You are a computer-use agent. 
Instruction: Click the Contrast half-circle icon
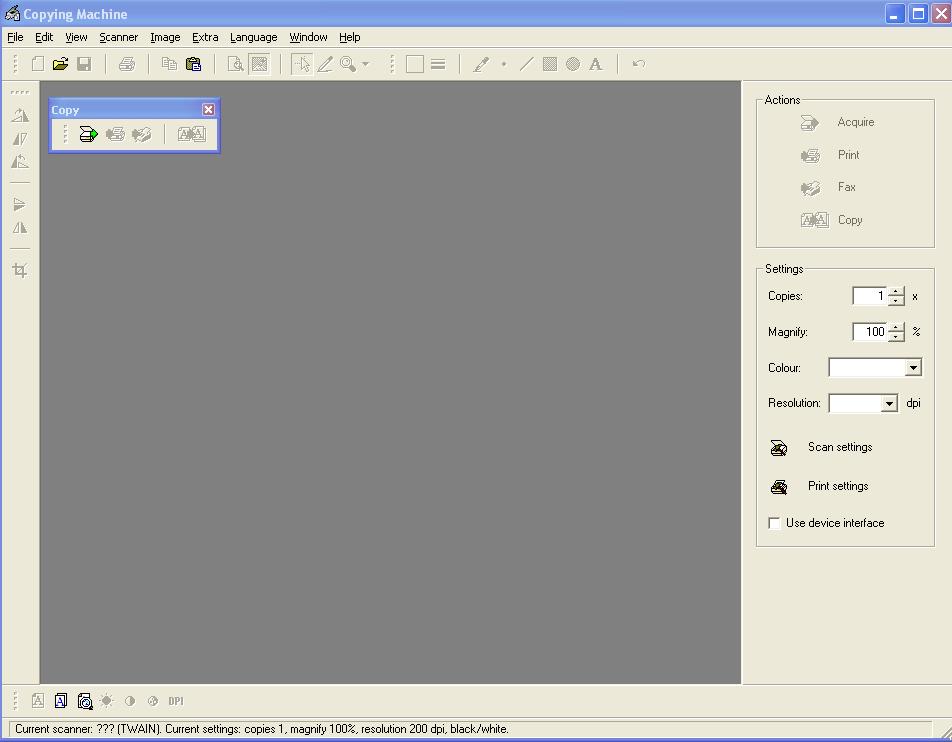pos(130,701)
